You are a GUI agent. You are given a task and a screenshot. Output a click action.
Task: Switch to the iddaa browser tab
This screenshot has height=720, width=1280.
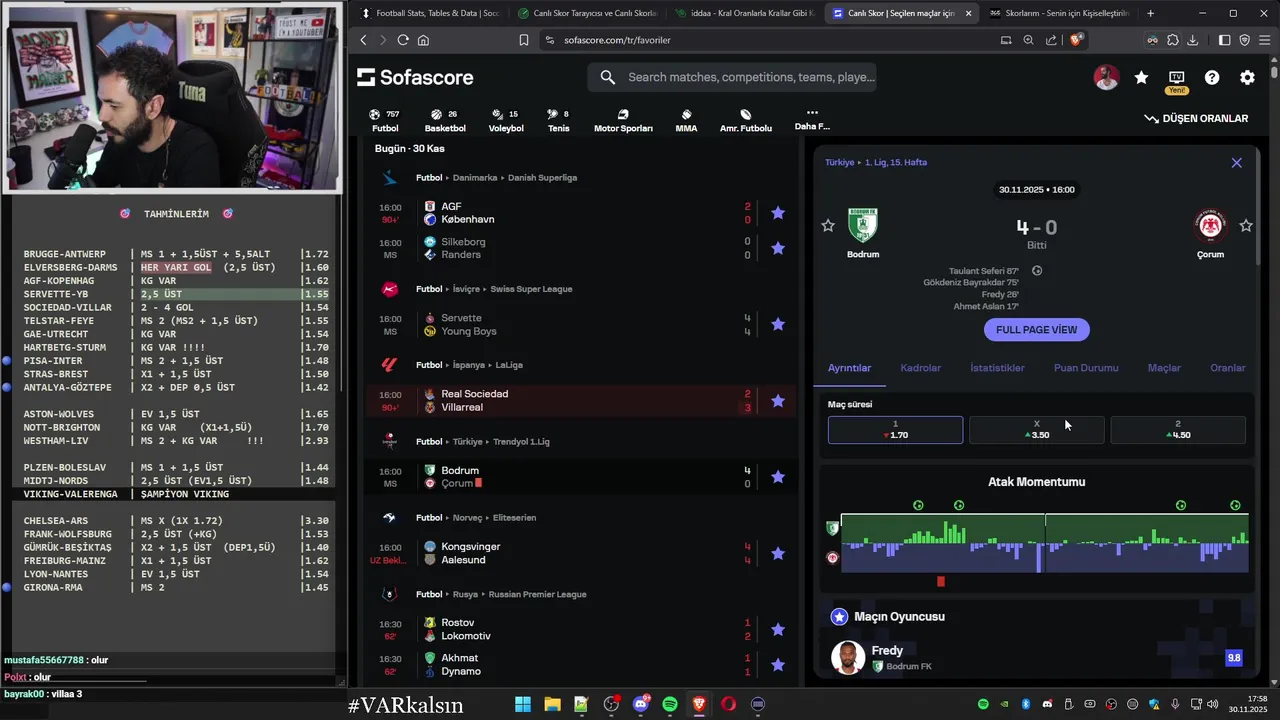745,13
